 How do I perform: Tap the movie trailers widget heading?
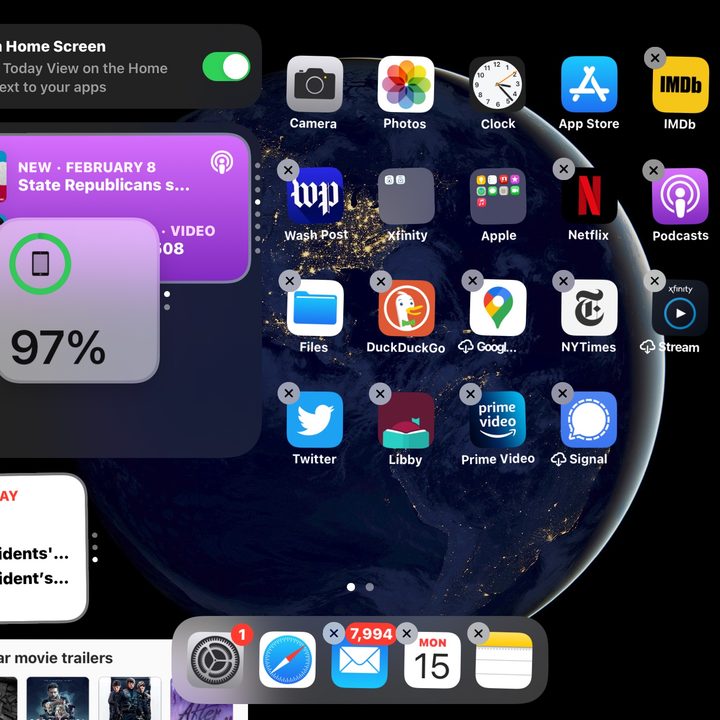pos(56,658)
